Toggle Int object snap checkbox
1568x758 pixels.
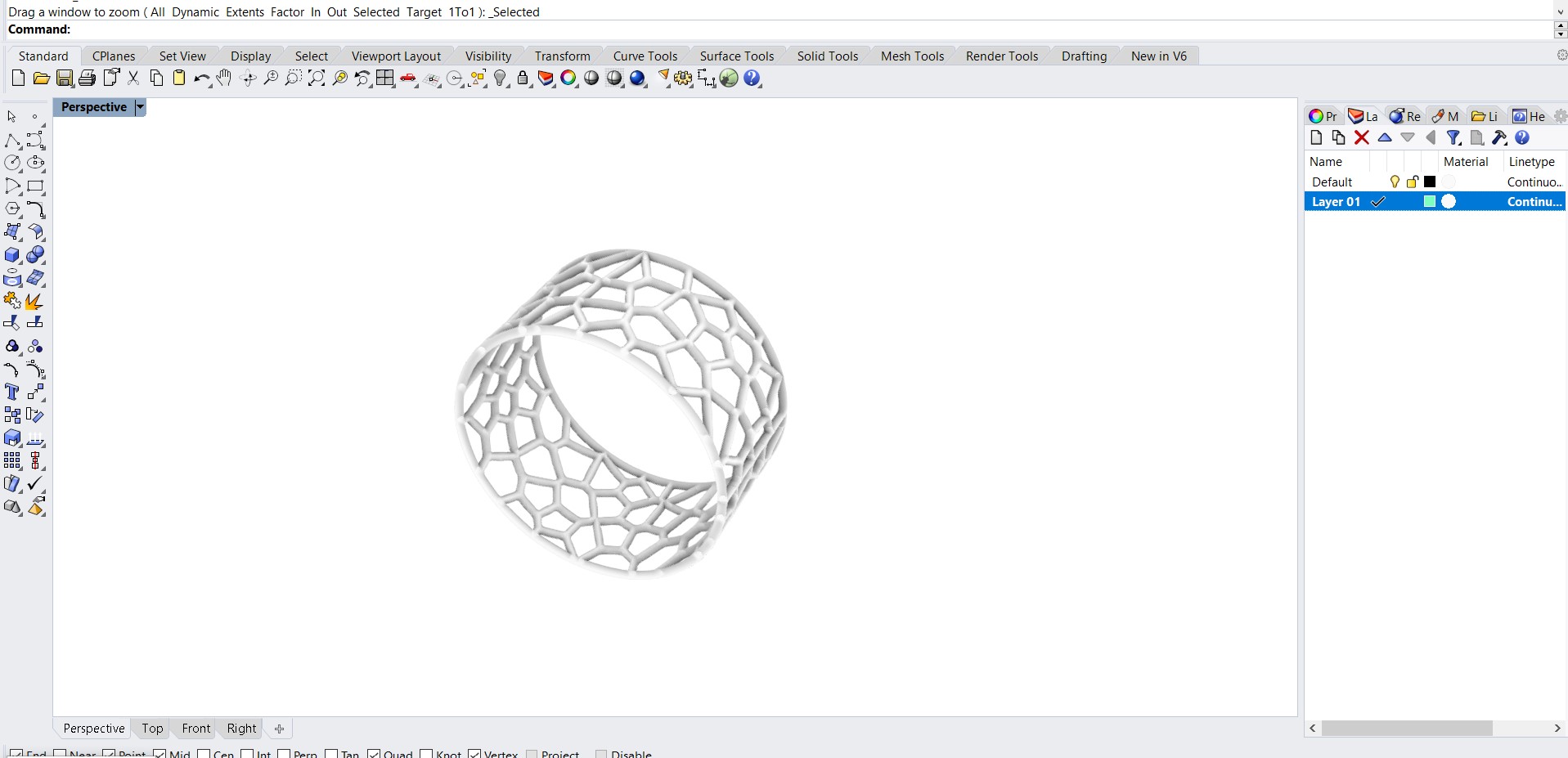click(x=247, y=754)
